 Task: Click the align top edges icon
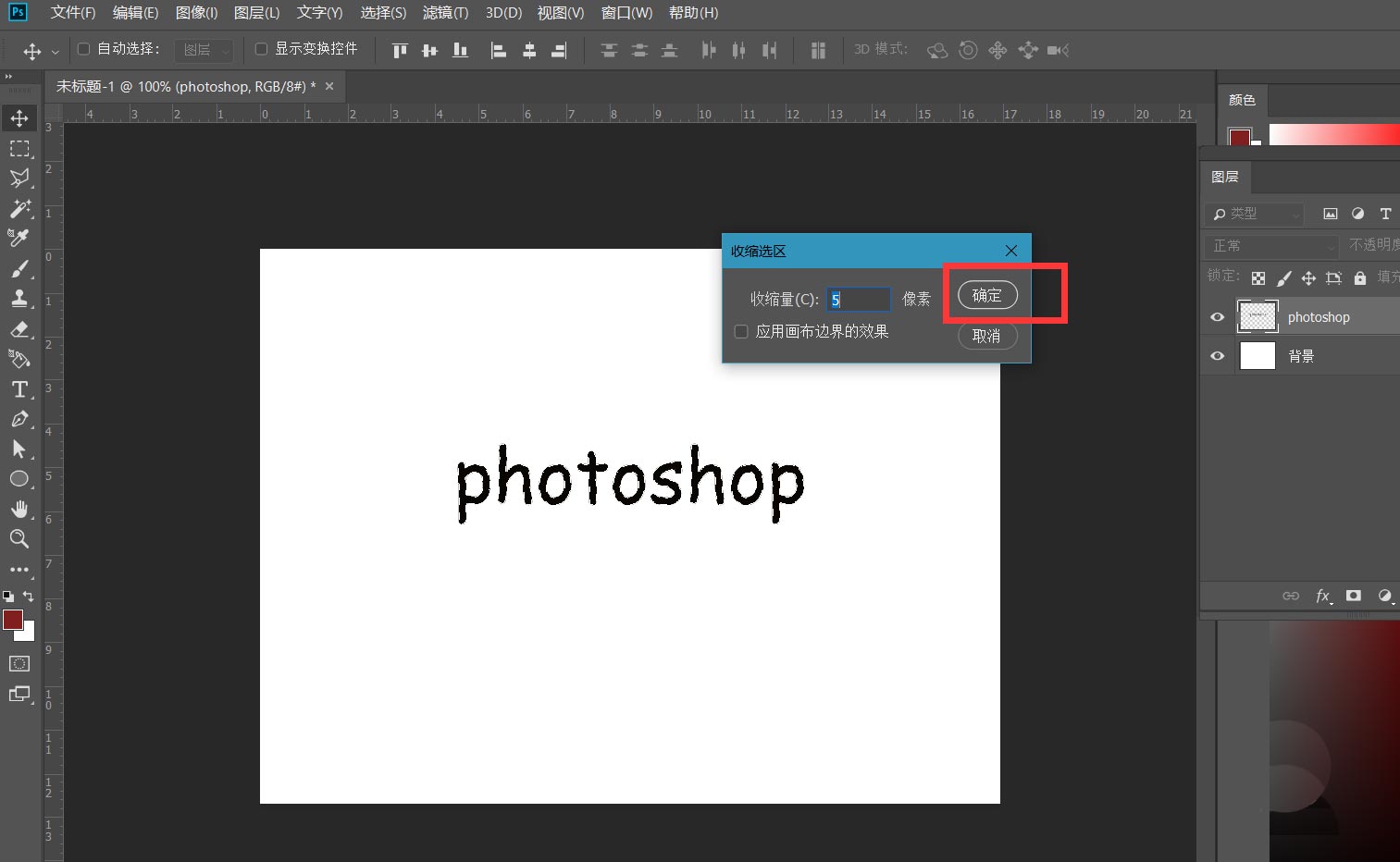(400, 50)
